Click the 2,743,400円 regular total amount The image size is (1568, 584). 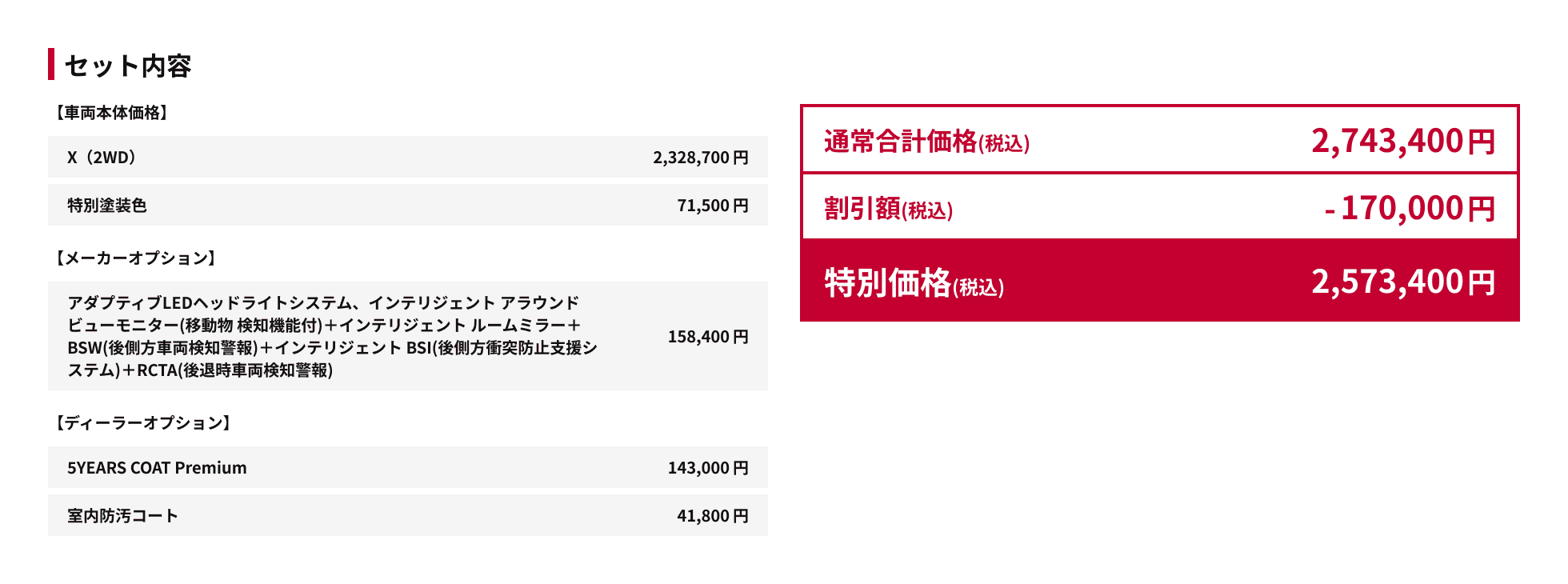1402,141
